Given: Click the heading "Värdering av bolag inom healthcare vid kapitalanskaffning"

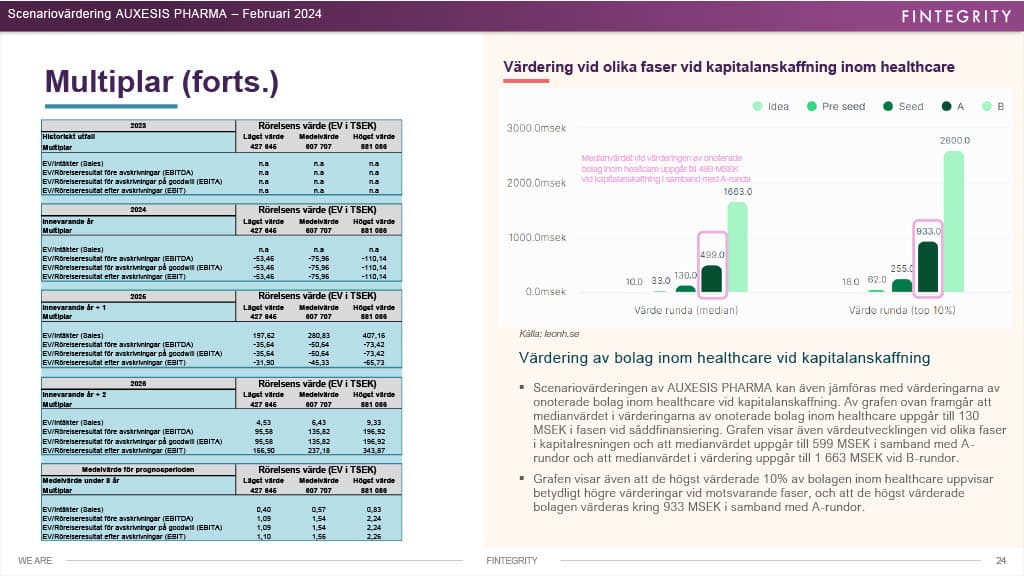Looking at the screenshot, I should pos(724,358).
